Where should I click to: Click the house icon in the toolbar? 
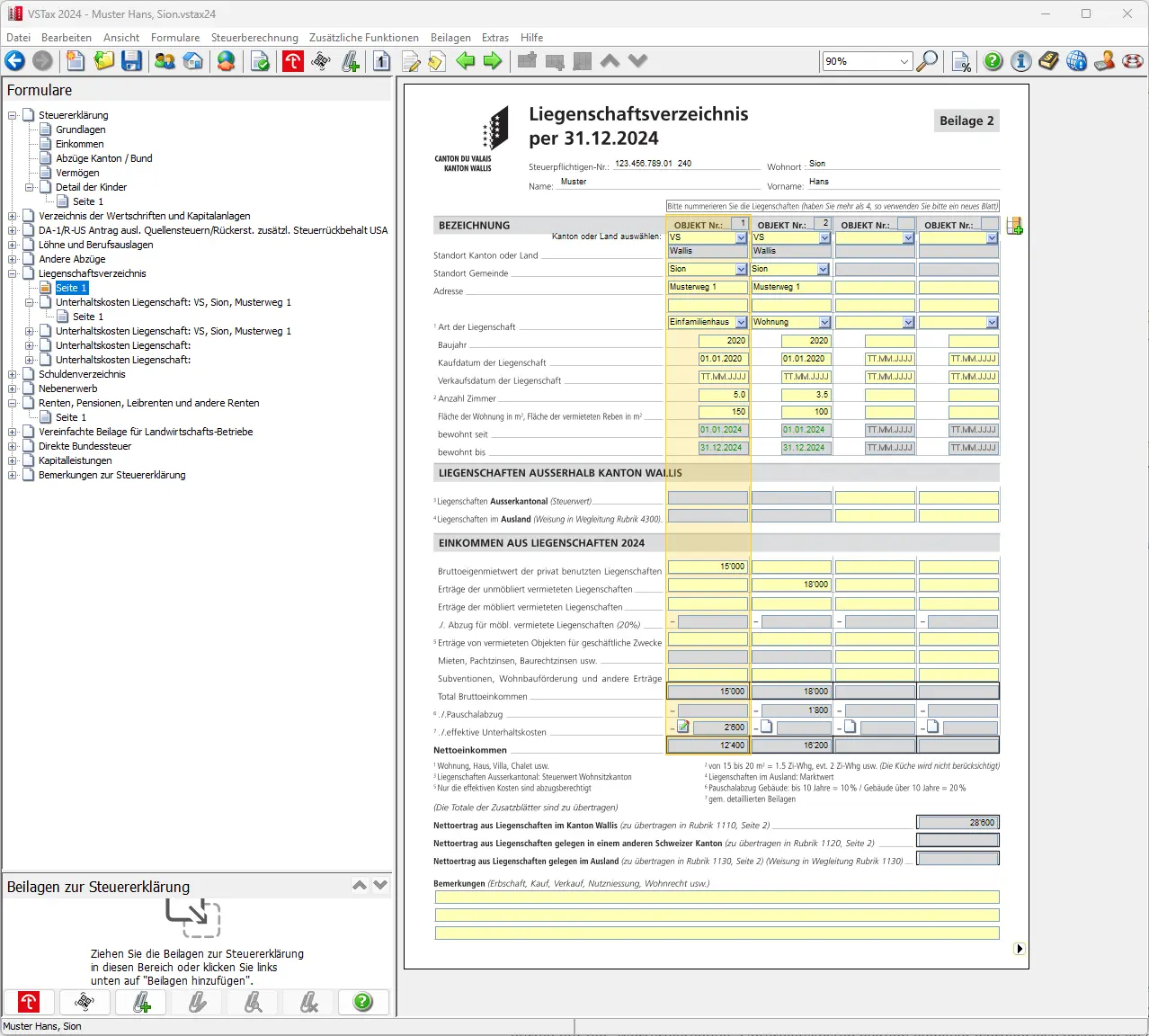pyautogui.click(x=192, y=61)
